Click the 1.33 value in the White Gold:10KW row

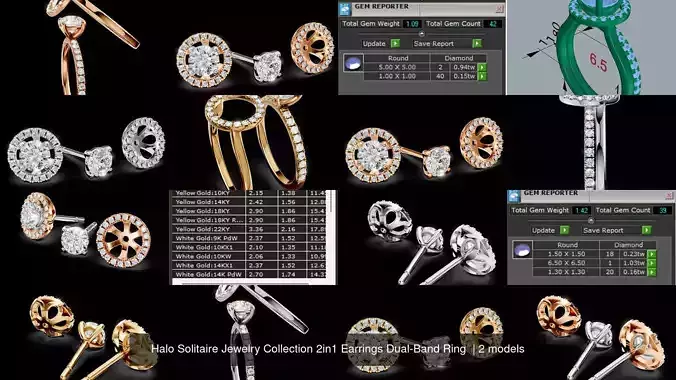pyautogui.click(x=288, y=256)
